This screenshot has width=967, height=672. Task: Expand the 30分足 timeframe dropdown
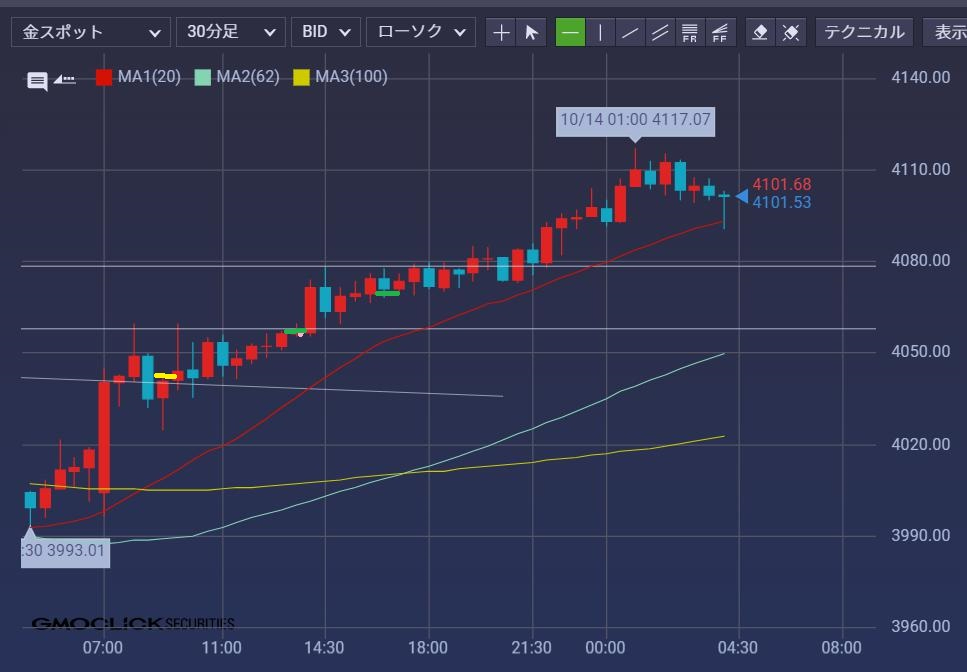pos(230,32)
